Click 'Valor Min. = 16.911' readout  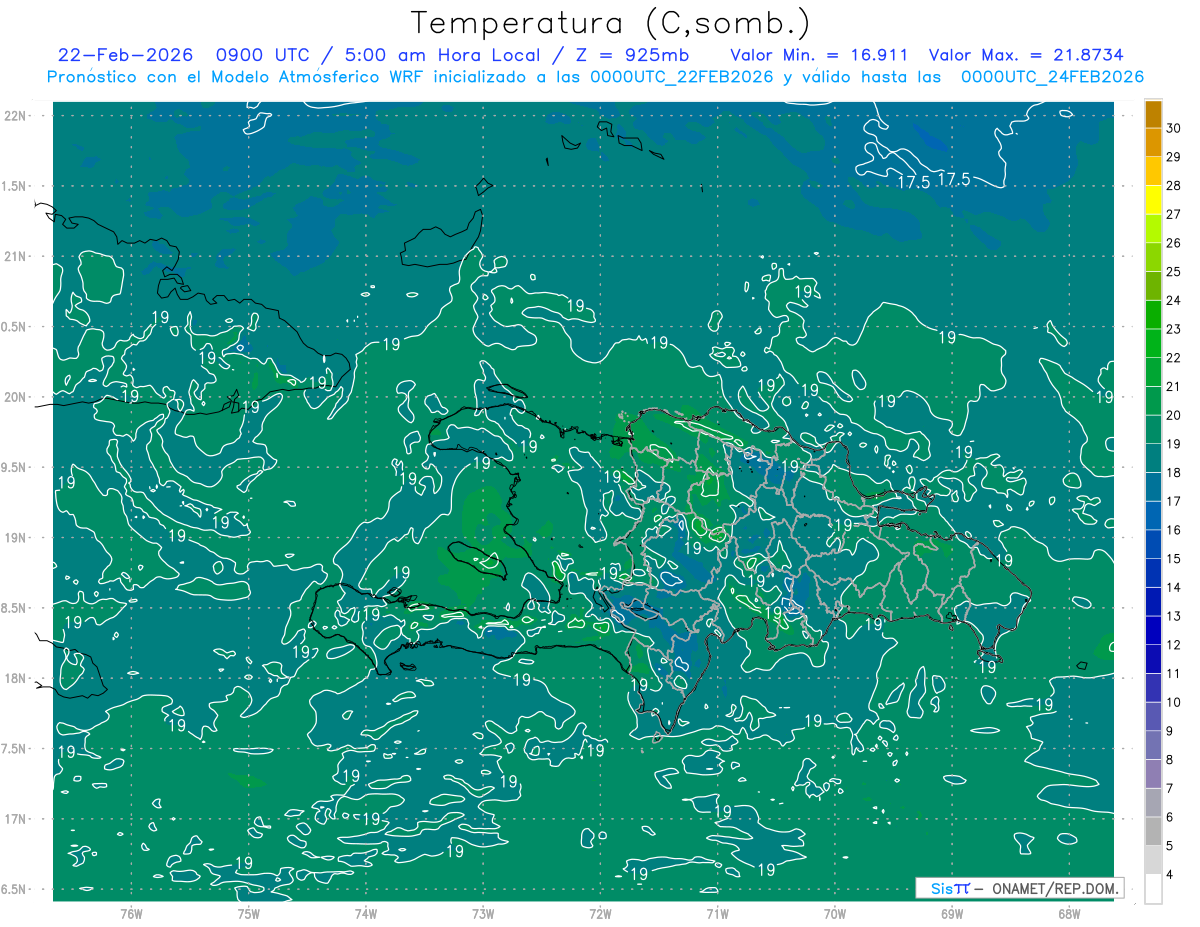pos(819,55)
